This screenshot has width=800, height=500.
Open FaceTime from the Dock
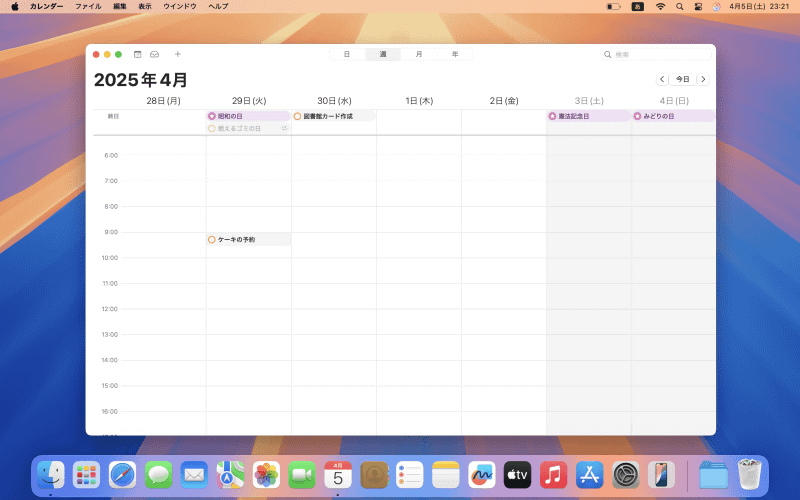click(x=302, y=475)
